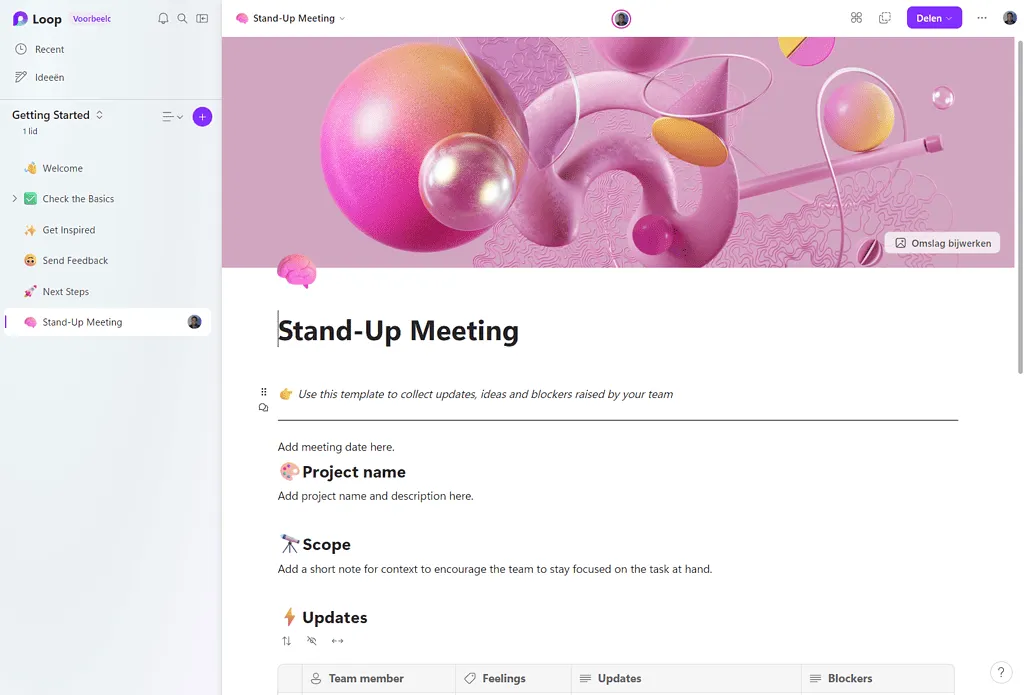
Task: Click the drag handle beside the template hint
Action: tap(264, 392)
